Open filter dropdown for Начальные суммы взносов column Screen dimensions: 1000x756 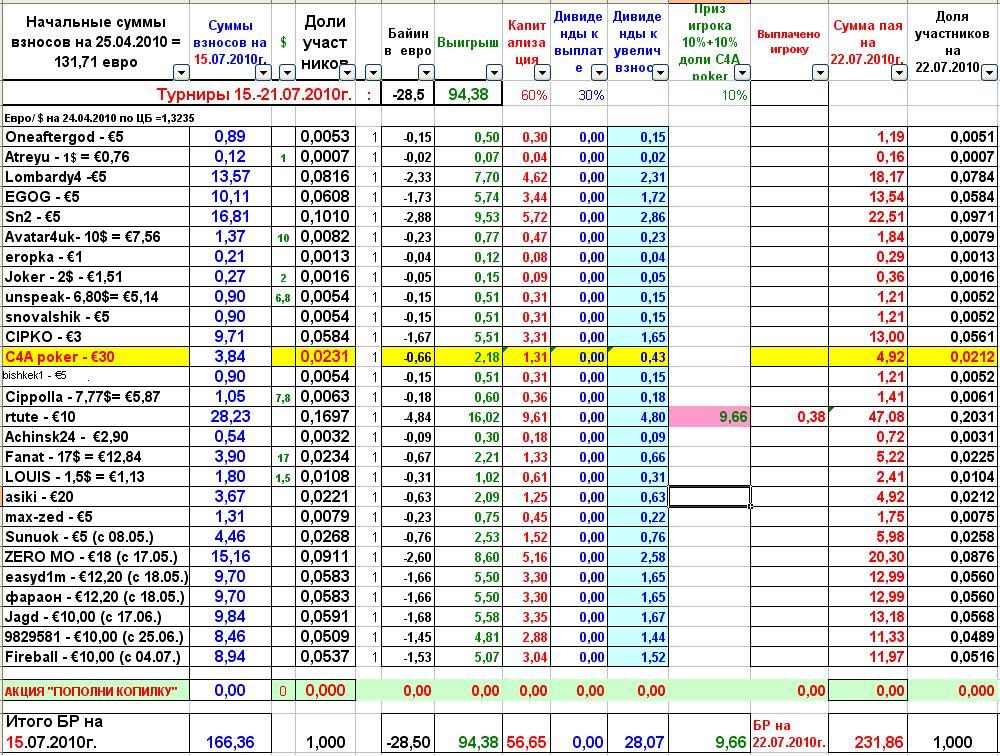[x=181, y=73]
